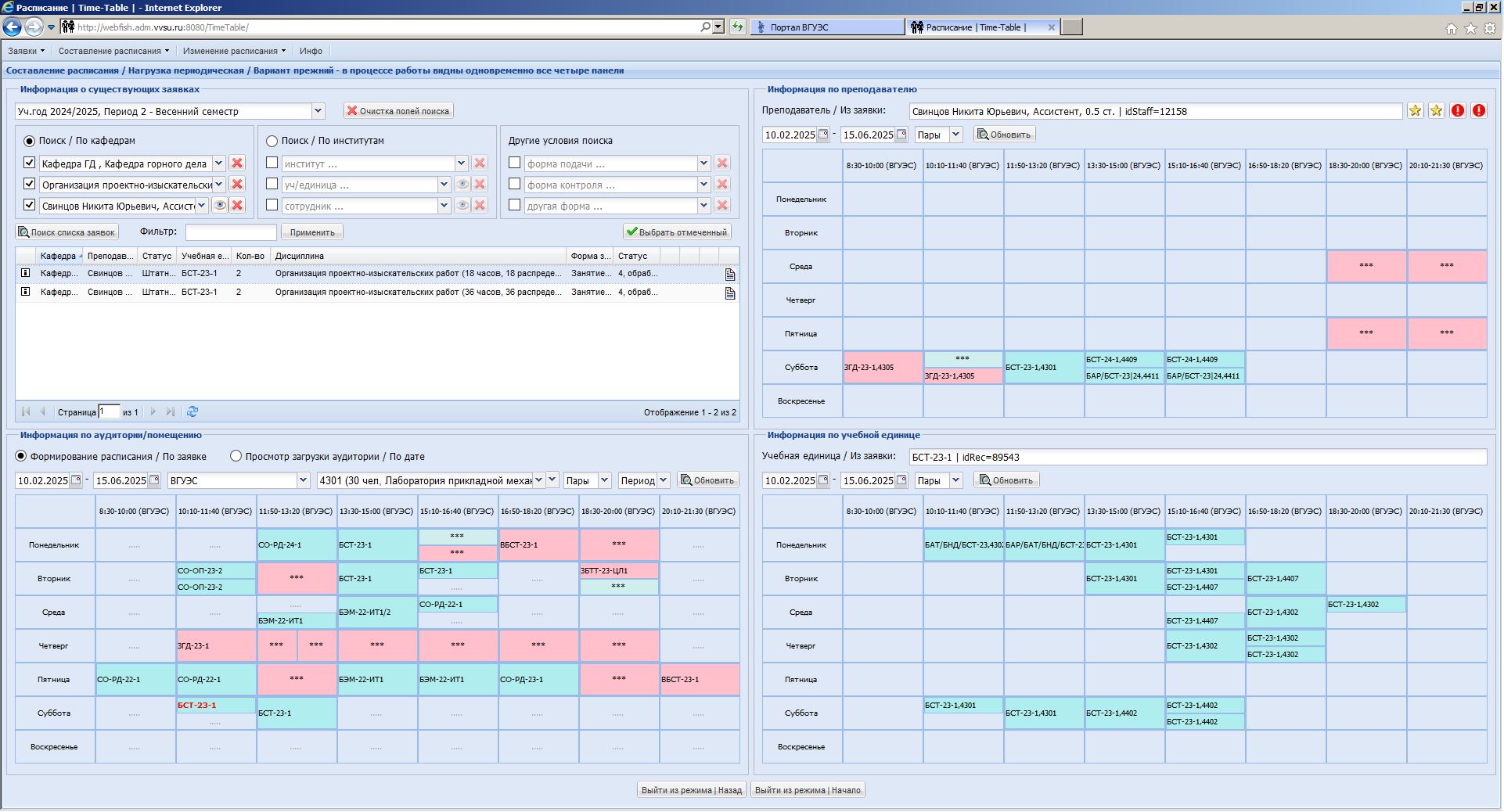1504x812 pixels.
Task: Refresh the request list pager
Action: tap(192, 412)
